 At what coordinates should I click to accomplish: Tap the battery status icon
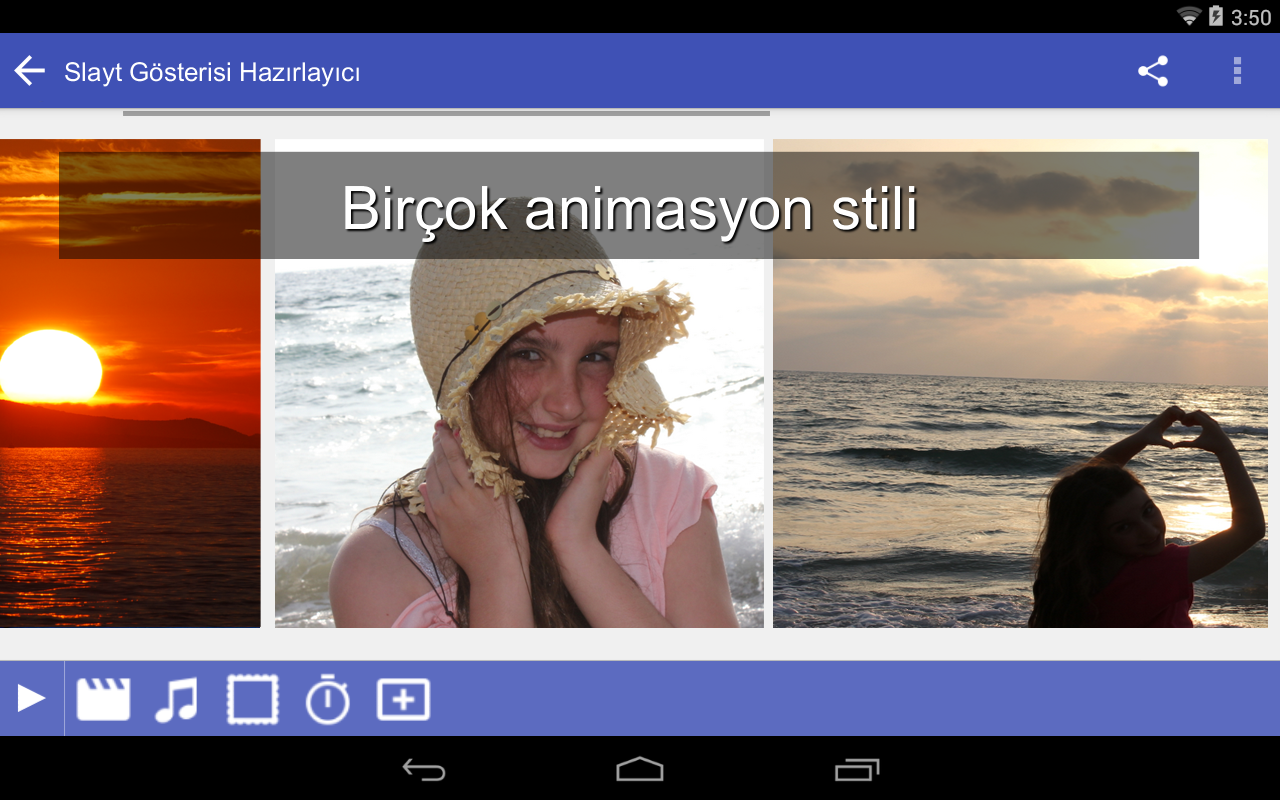[1216, 16]
